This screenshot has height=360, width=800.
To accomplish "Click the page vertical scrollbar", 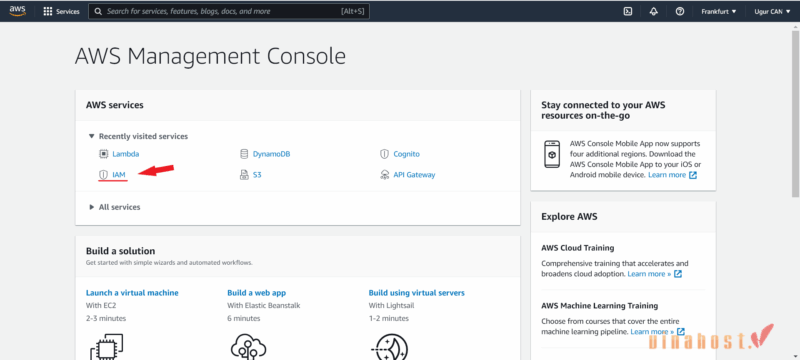I will click(x=795, y=112).
